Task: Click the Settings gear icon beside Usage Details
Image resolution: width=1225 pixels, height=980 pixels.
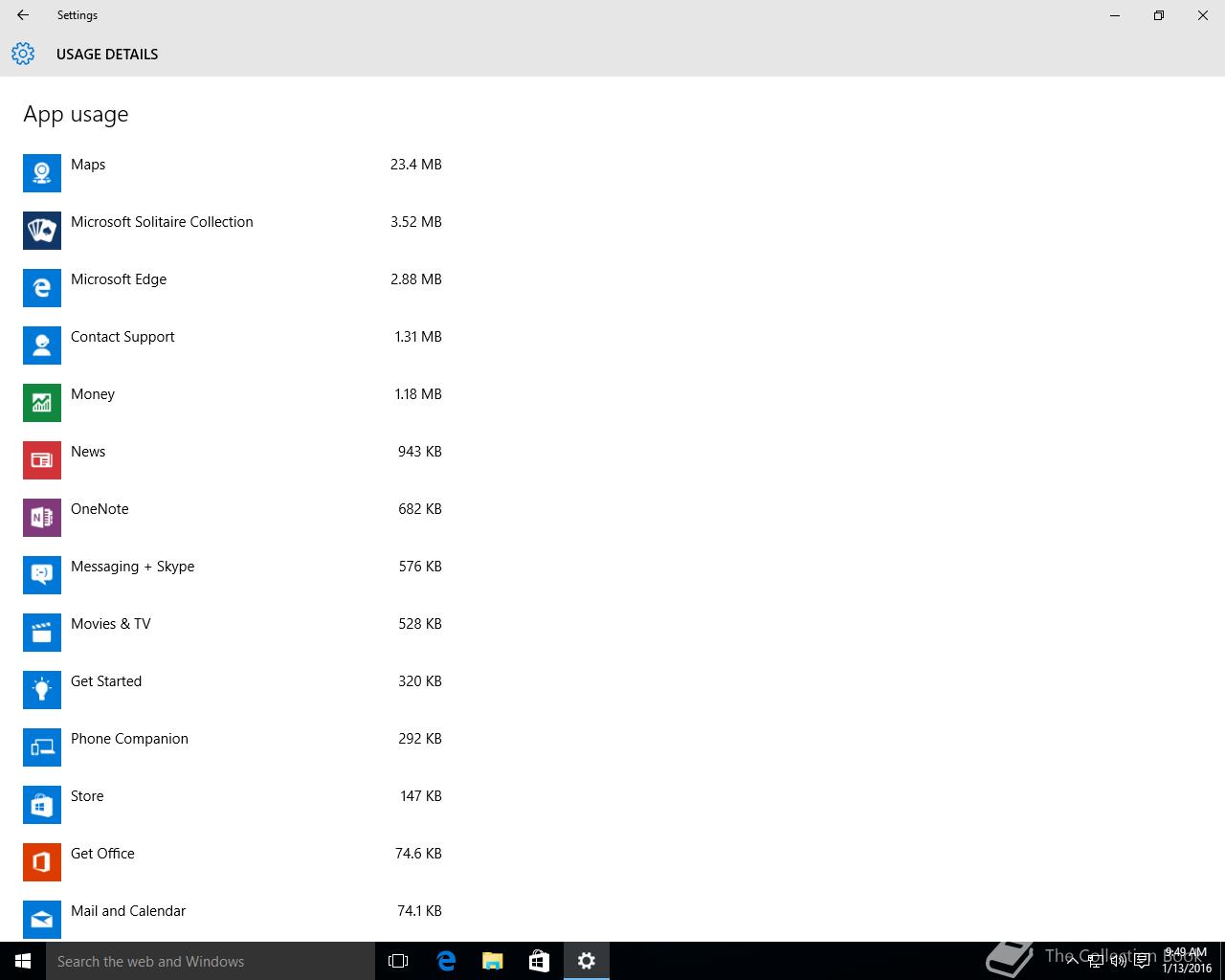Action: tap(23, 54)
